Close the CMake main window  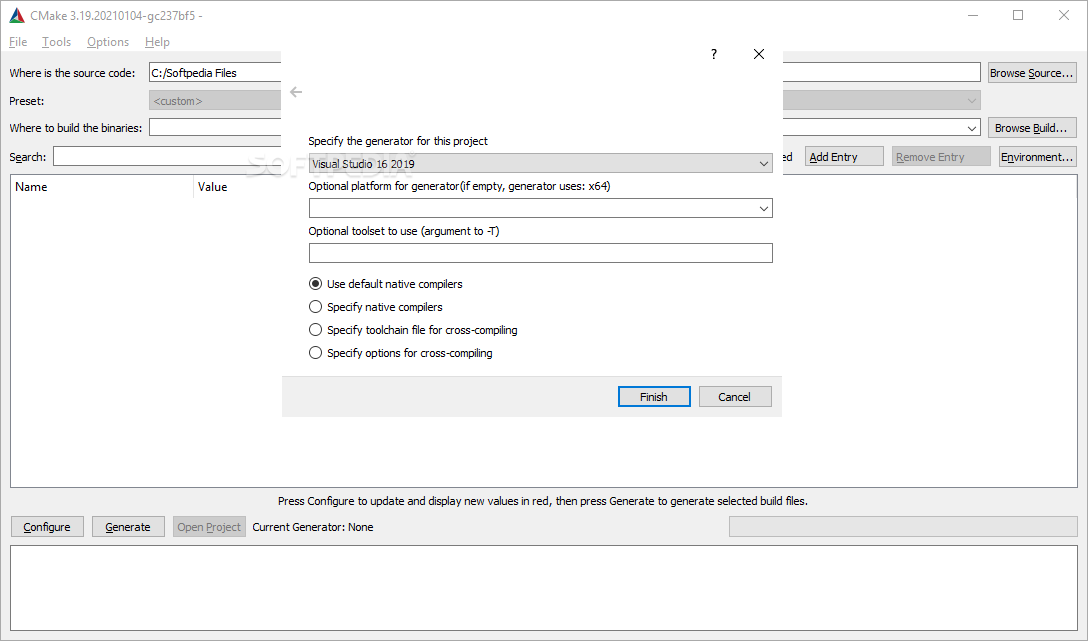tap(1064, 15)
